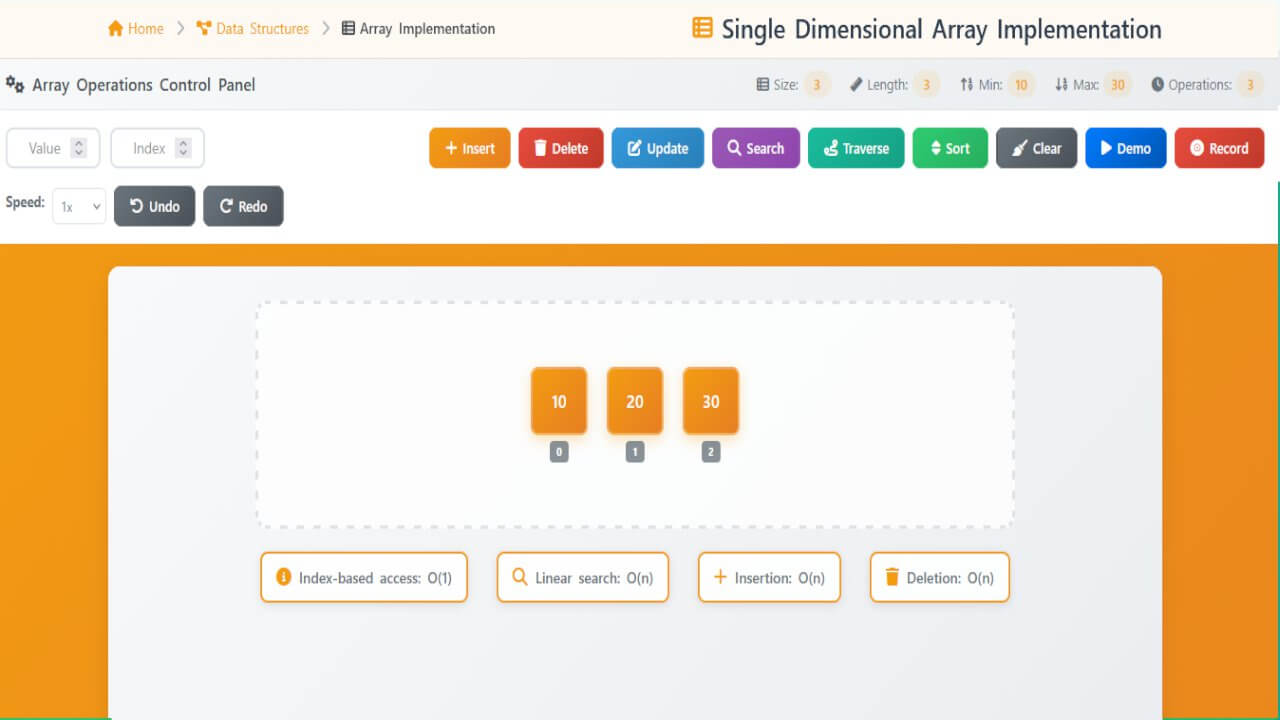Viewport: 1280px width, 720px height.
Task: Sort the array elements
Action: [x=950, y=148]
